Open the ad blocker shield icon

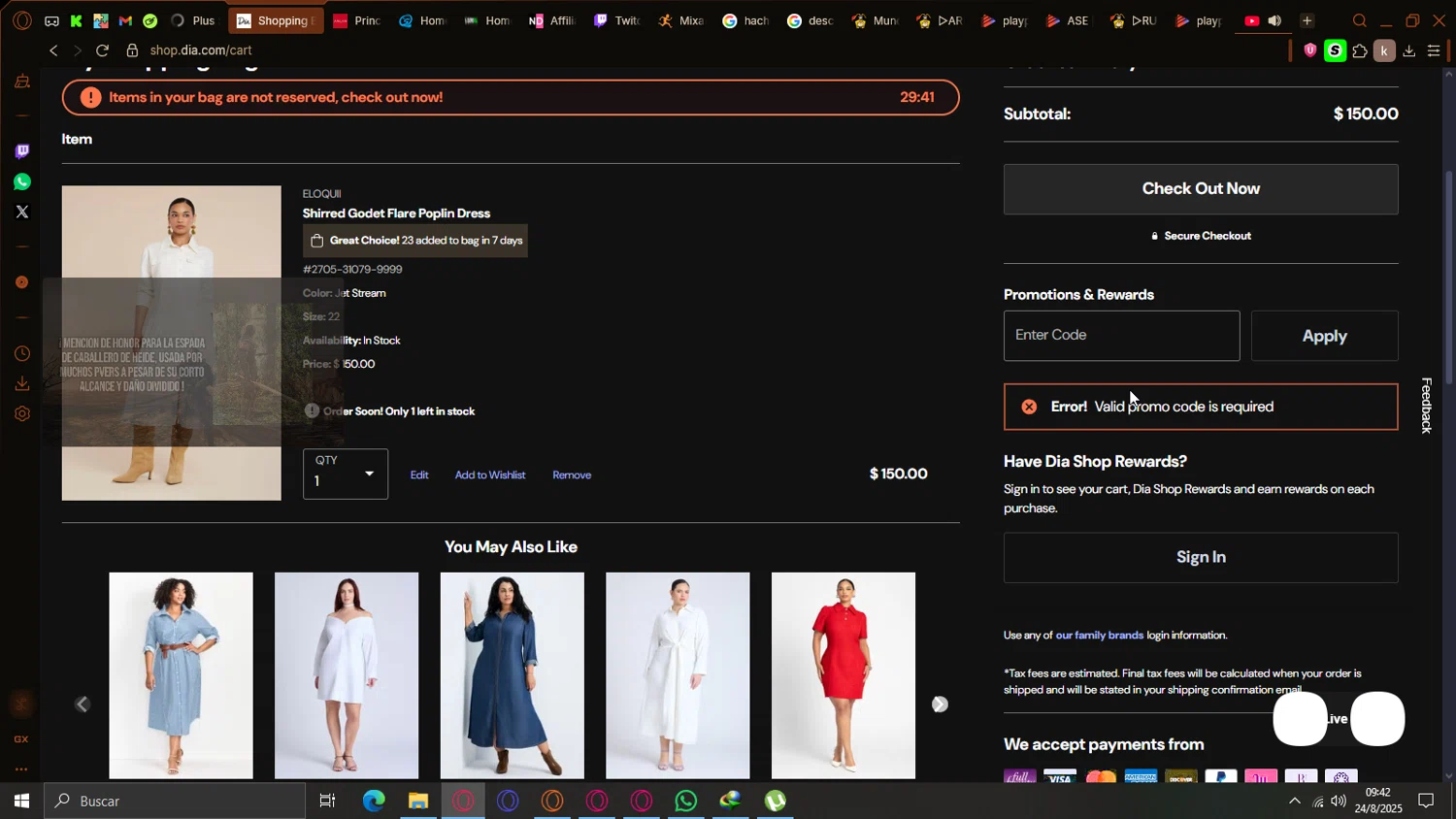(x=1310, y=50)
